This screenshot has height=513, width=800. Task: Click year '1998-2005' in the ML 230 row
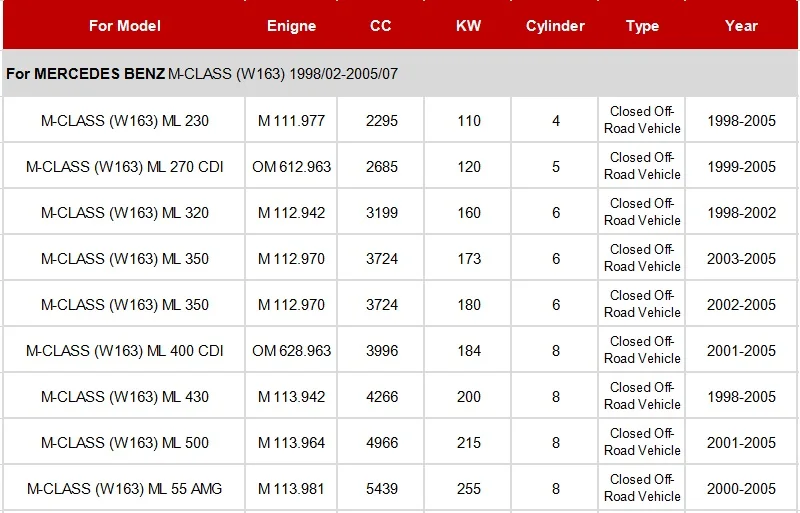tap(741, 120)
